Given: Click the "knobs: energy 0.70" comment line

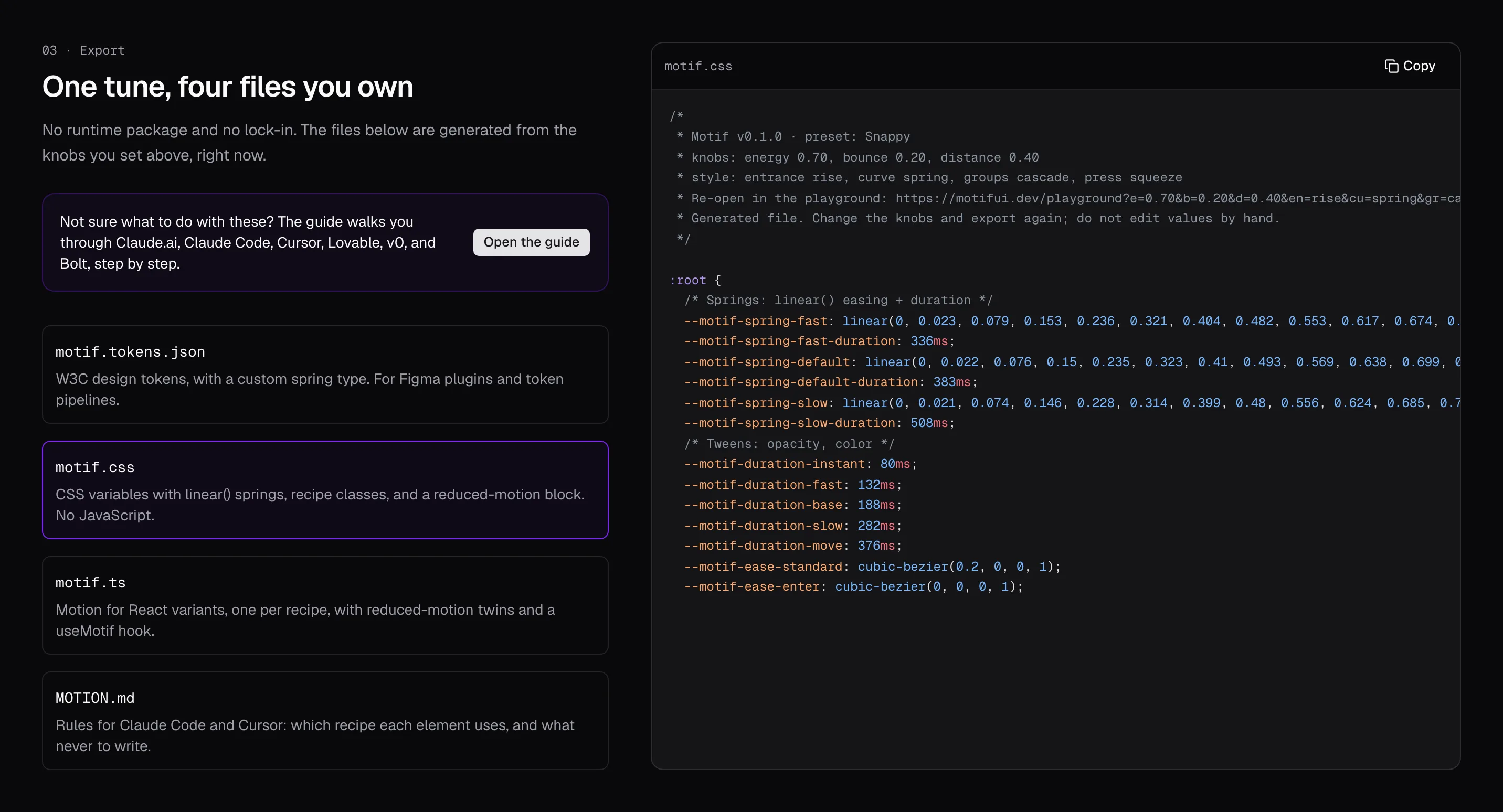Looking at the screenshot, I should click(857, 157).
